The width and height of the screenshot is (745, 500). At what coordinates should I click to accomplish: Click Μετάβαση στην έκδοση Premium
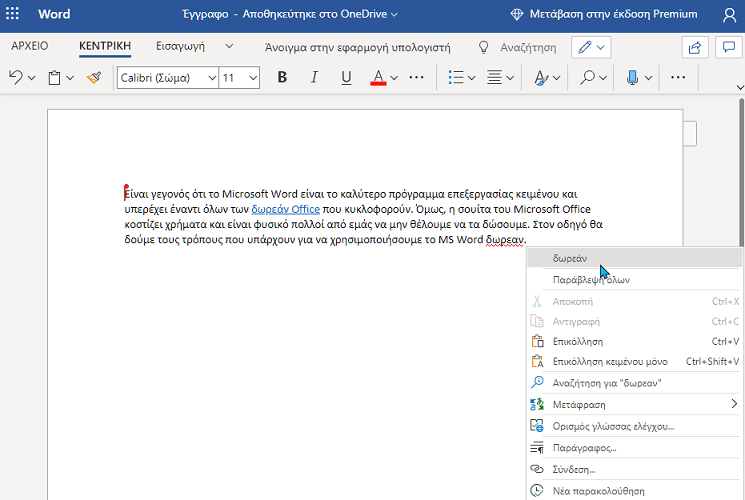point(613,14)
